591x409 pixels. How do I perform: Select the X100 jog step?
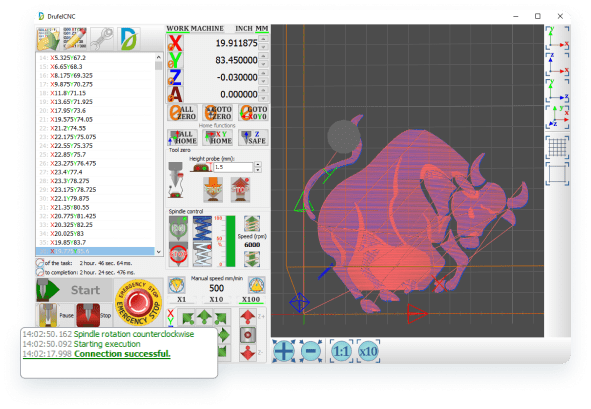pos(251,299)
